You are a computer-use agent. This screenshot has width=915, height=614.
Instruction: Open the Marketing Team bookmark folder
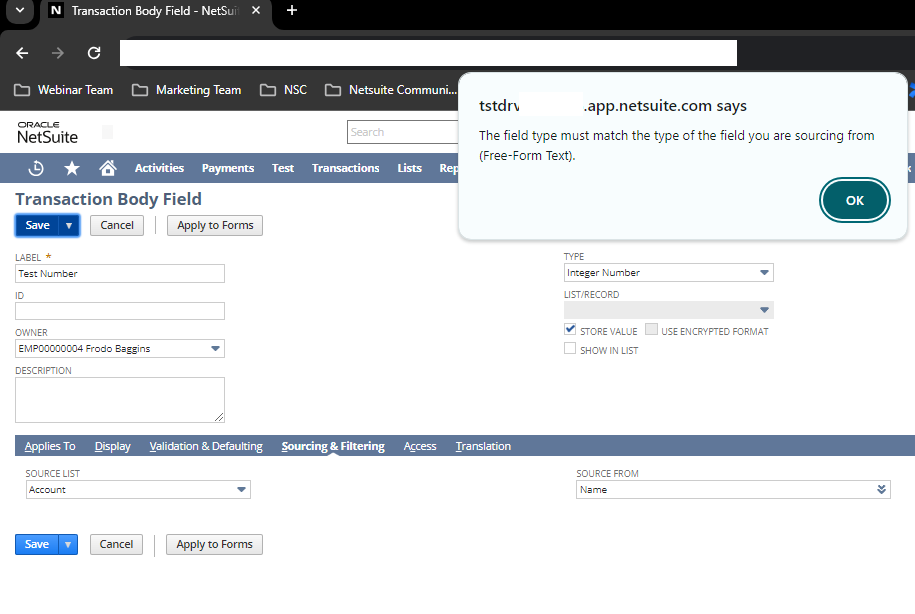point(186,90)
